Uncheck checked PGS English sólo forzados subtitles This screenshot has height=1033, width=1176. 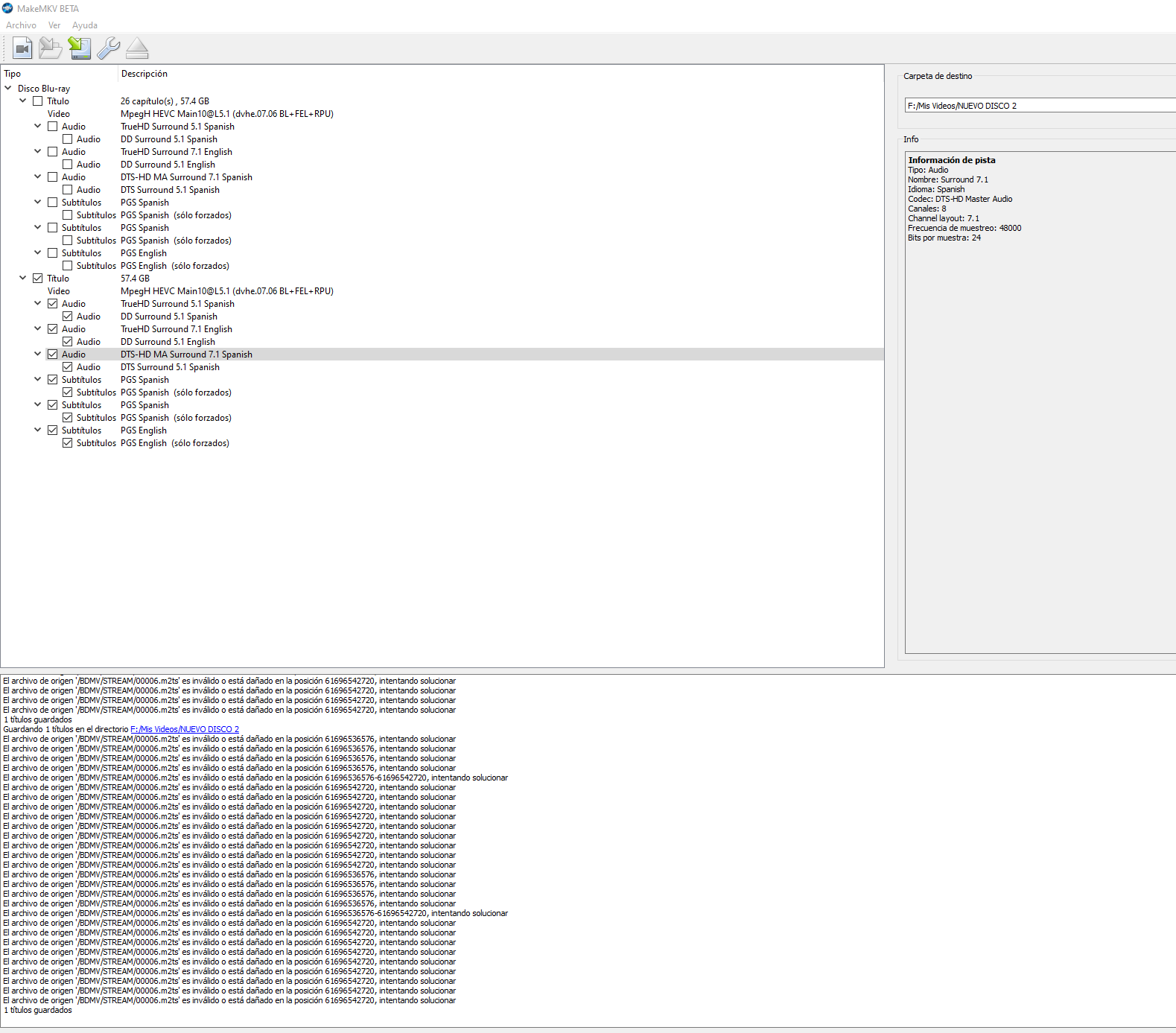tap(68, 443)
